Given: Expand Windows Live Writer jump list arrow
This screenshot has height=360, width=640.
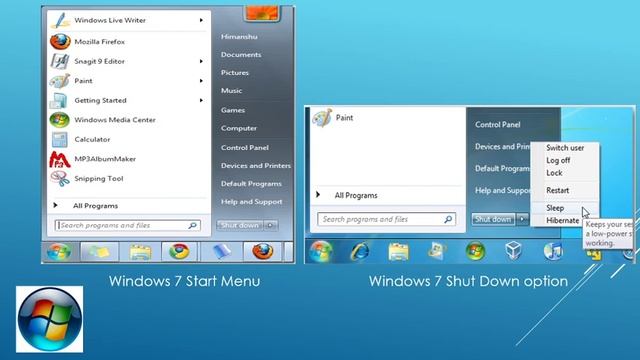Looking at the screenshot, I should 201,20.
